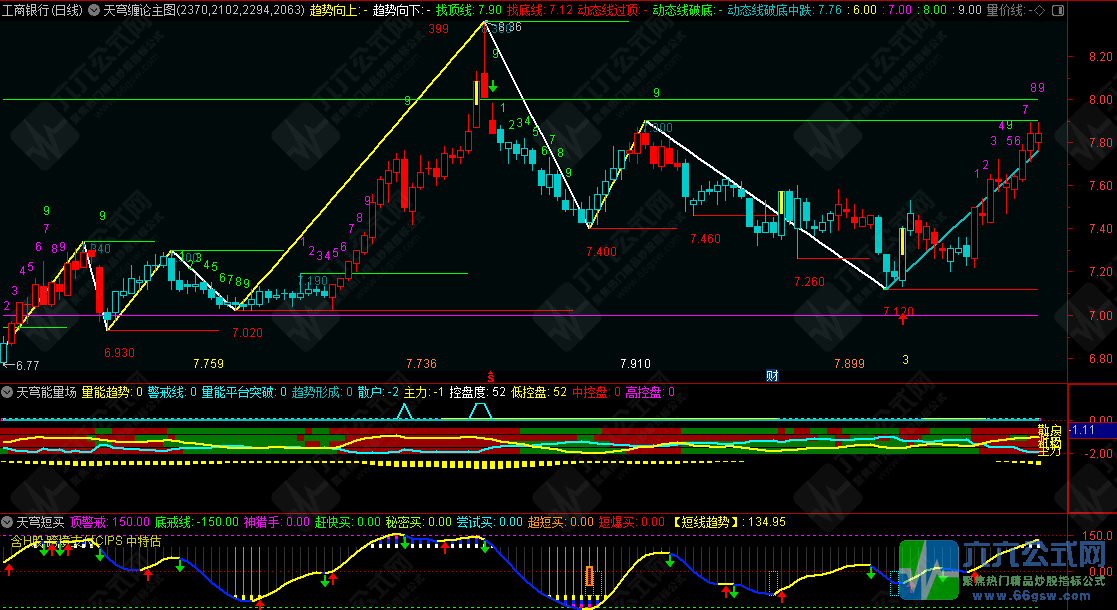The height and width of the screenshot is (610, 1117).
Task: Click the left arrow beside 6.77 price
Action: (x=7, y=366)
